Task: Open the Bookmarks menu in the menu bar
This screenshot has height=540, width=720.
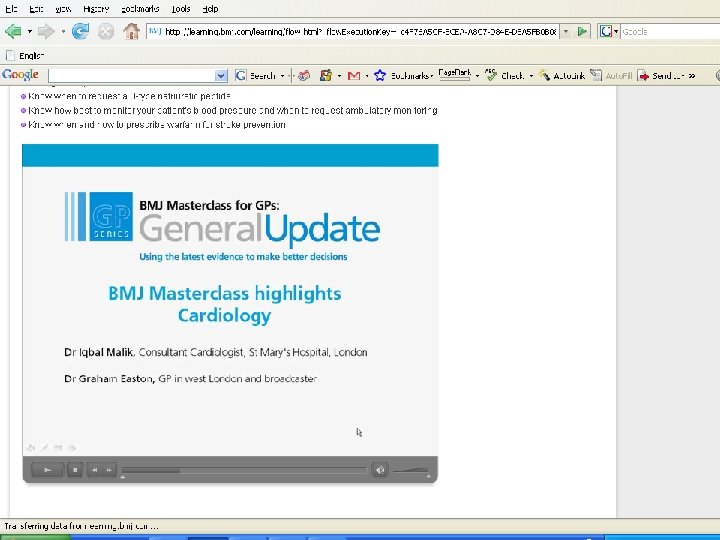Action: pos(140,9)
